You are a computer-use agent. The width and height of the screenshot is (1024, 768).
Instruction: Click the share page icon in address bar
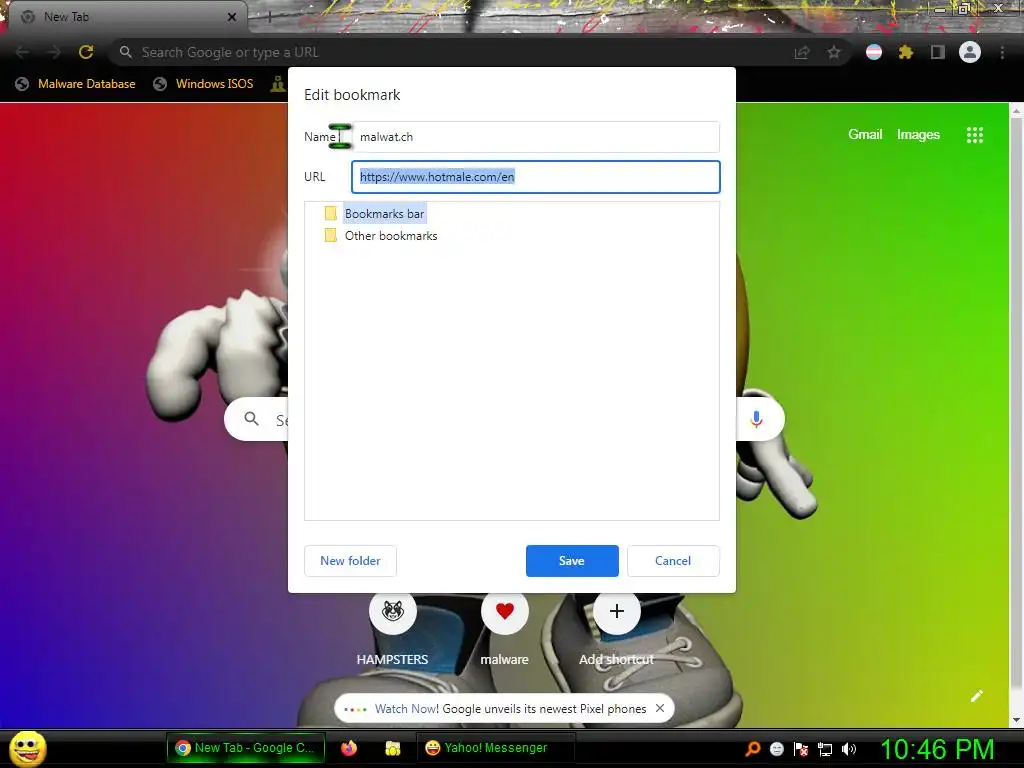pos(801,52)
